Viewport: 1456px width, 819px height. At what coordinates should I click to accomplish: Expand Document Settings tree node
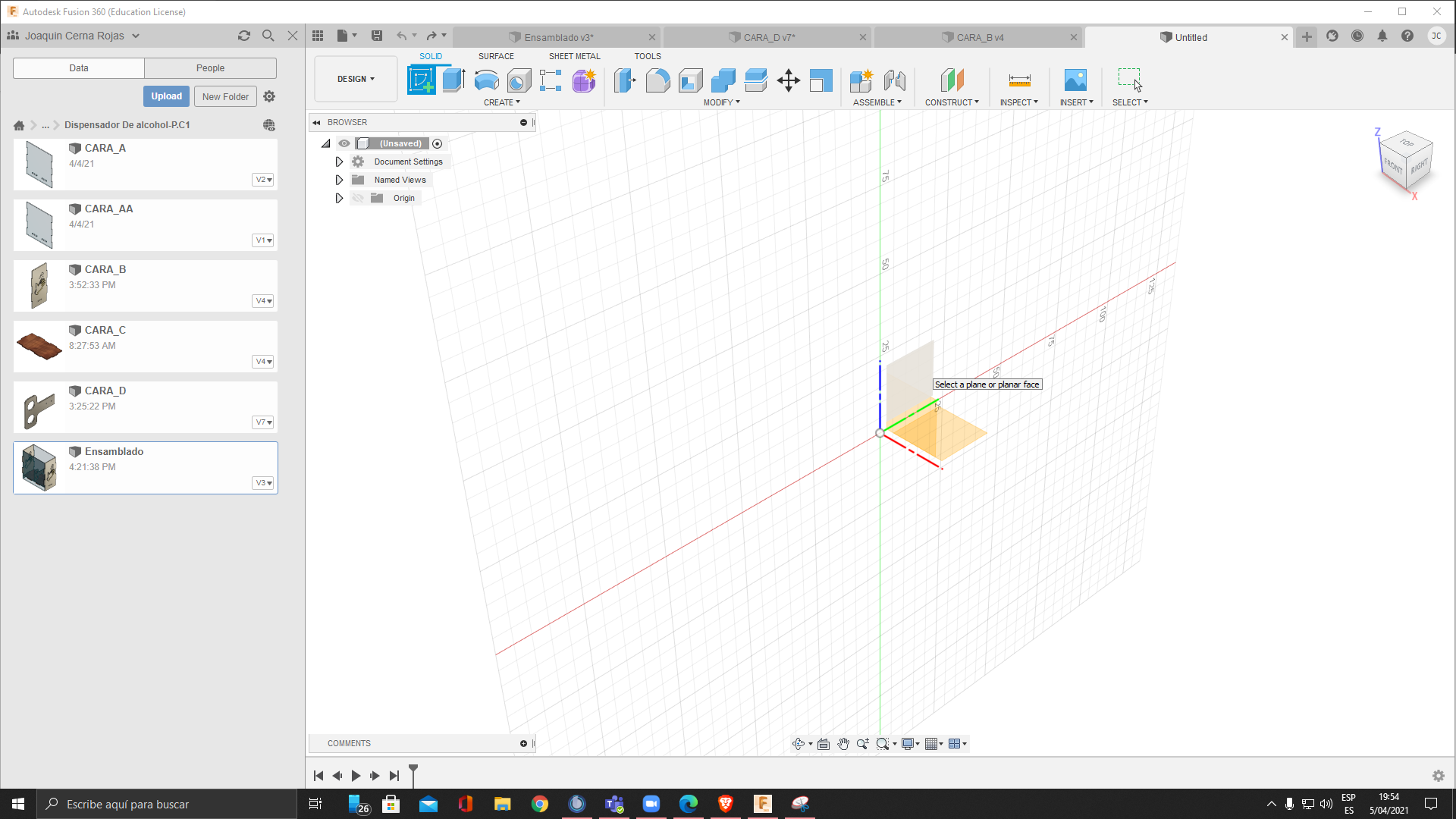coord(339,162)
